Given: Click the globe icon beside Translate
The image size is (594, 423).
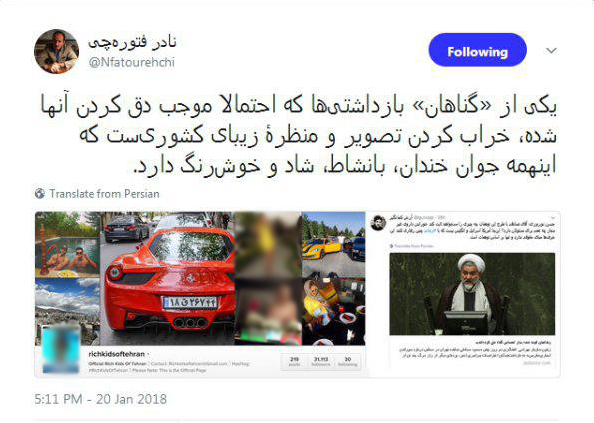Looking at the screenshot, I should click(40, 194).
